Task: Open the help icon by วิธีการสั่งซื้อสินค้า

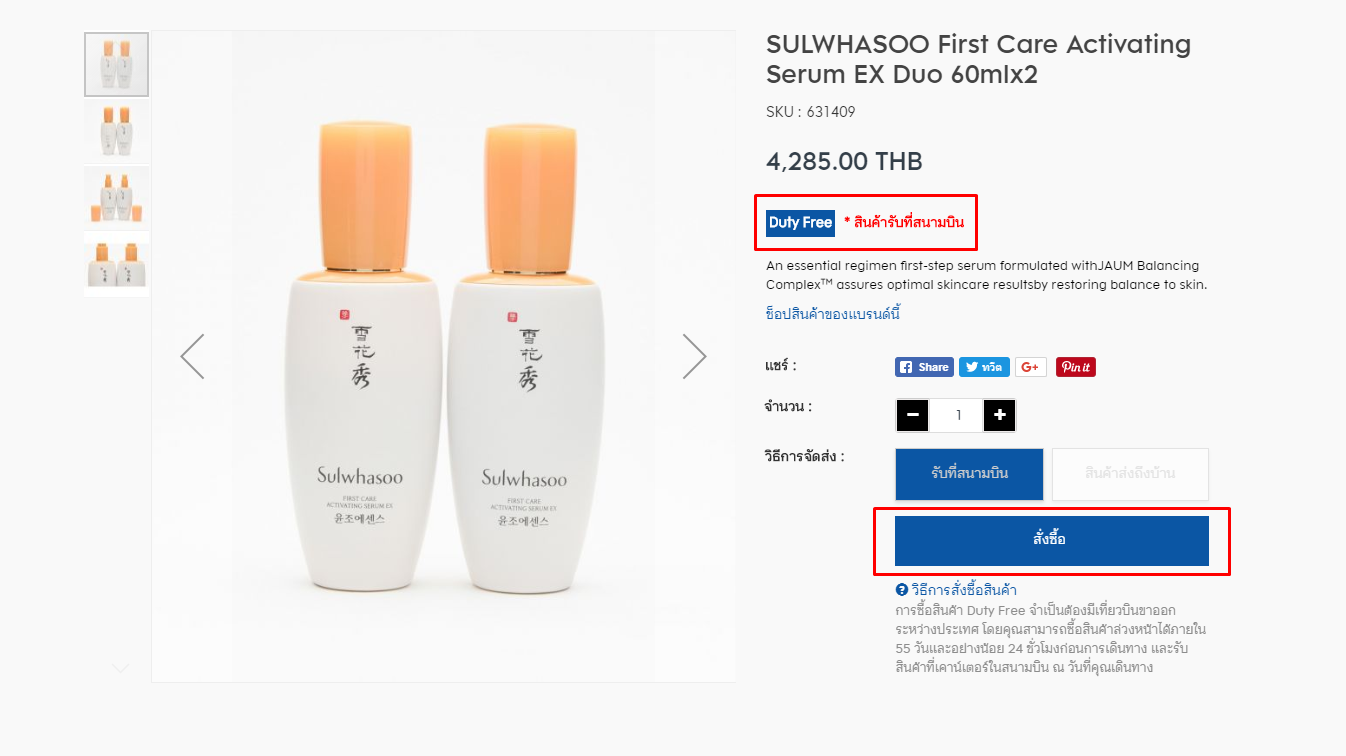Action: point(902,590)
